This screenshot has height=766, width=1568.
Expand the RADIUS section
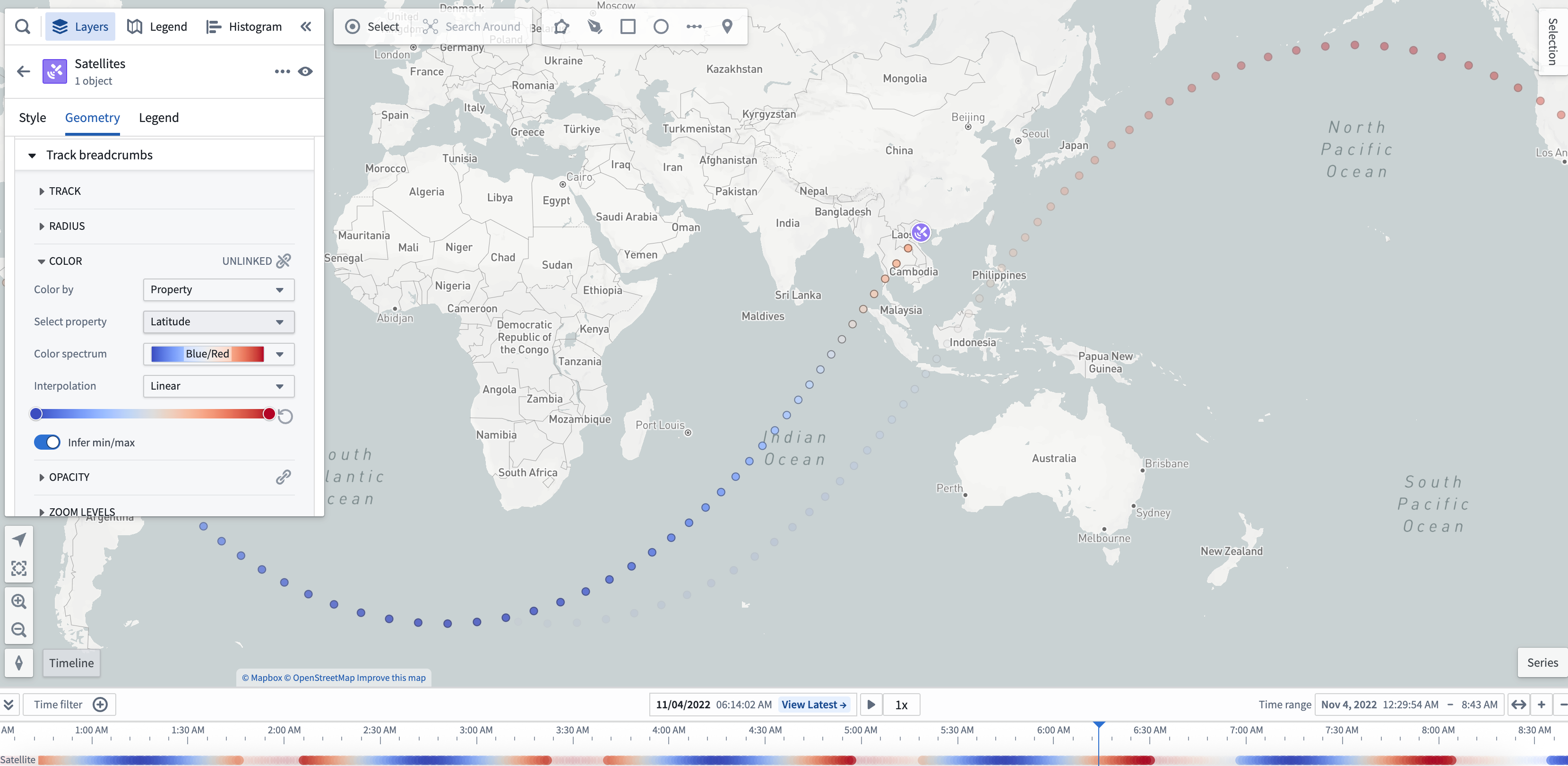click(x=67, y=226)
